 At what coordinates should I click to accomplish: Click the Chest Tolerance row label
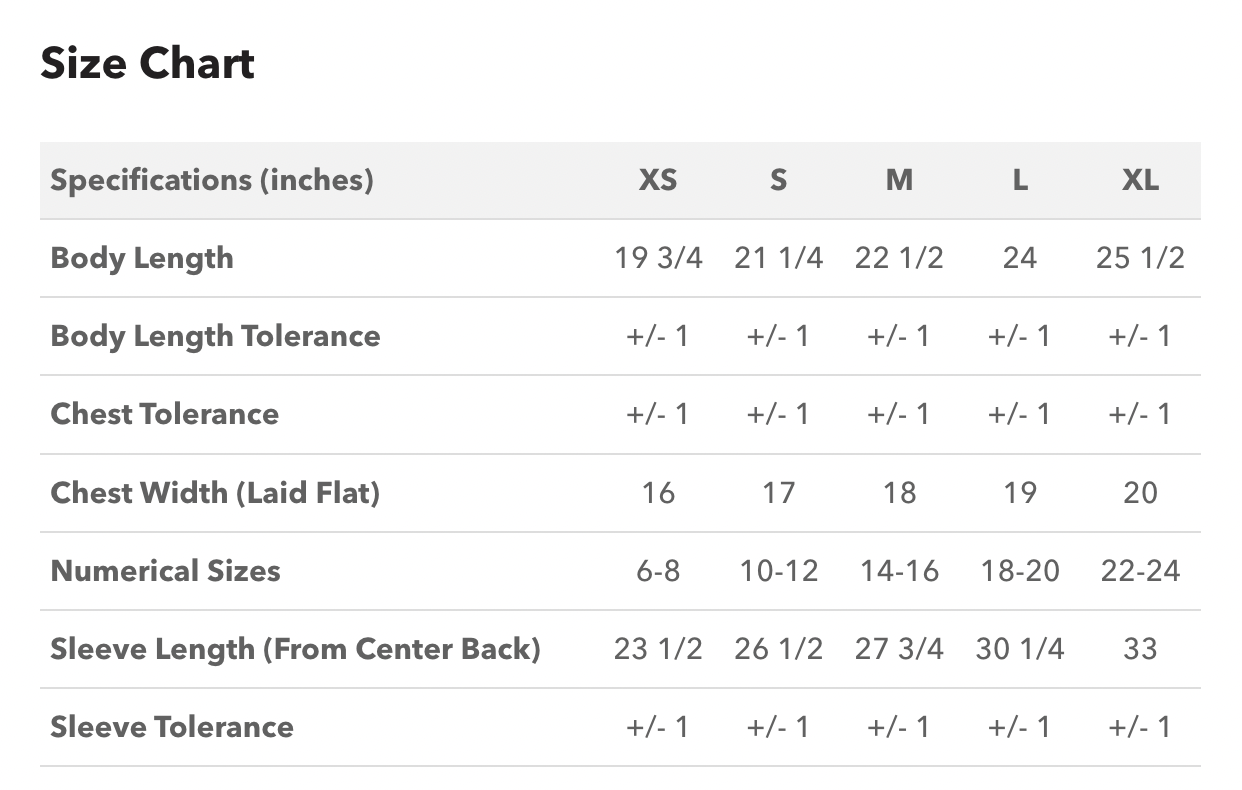165,414
